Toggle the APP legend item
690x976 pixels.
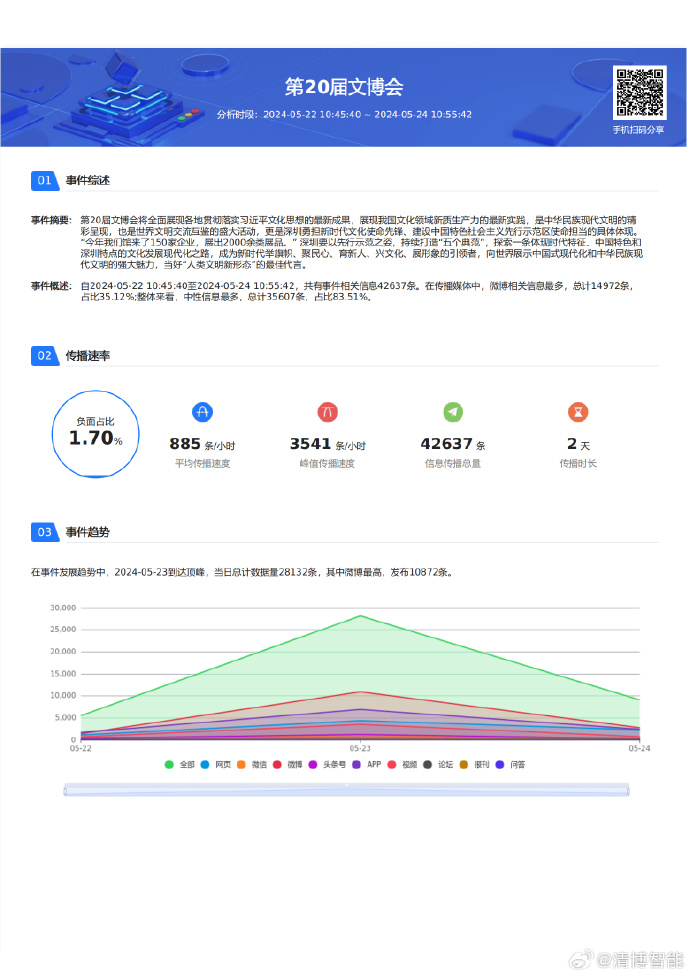[x=366, y=764]
